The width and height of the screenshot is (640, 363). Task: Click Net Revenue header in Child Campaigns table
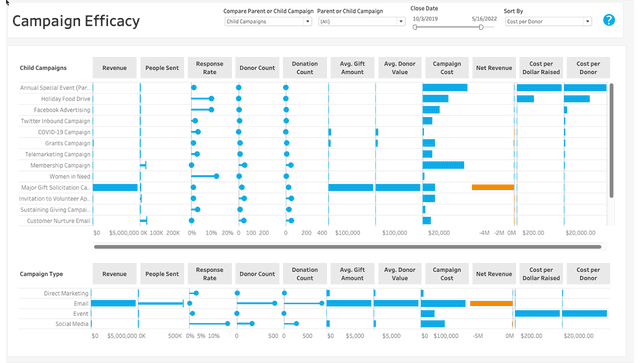(494, 68)
